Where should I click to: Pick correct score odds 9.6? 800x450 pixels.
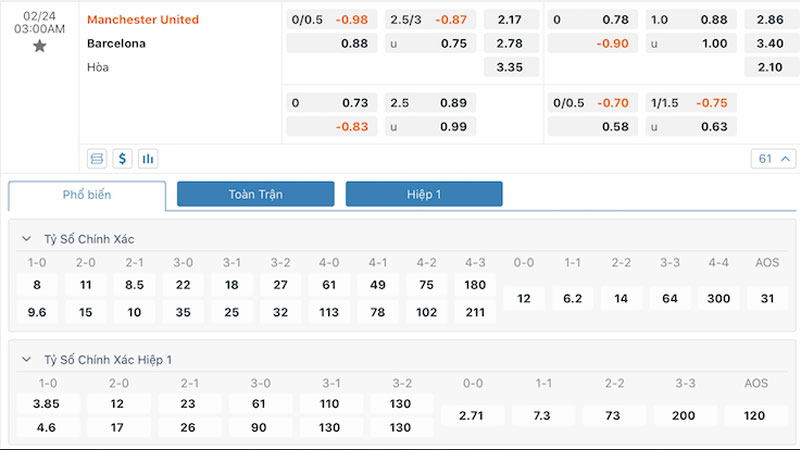[37, 312]
